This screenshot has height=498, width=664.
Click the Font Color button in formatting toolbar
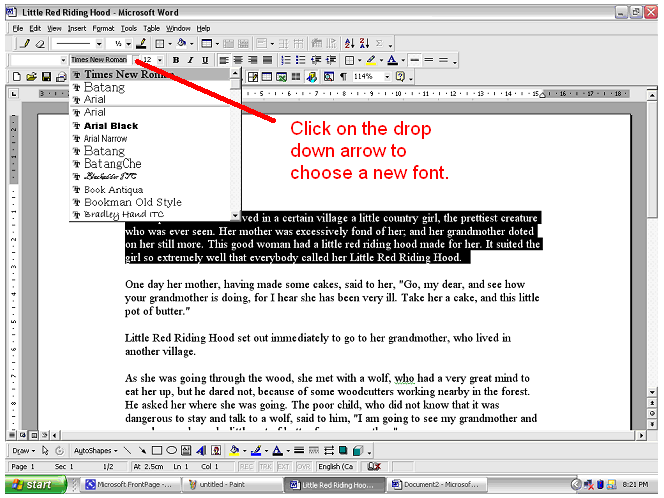(391, 60)
